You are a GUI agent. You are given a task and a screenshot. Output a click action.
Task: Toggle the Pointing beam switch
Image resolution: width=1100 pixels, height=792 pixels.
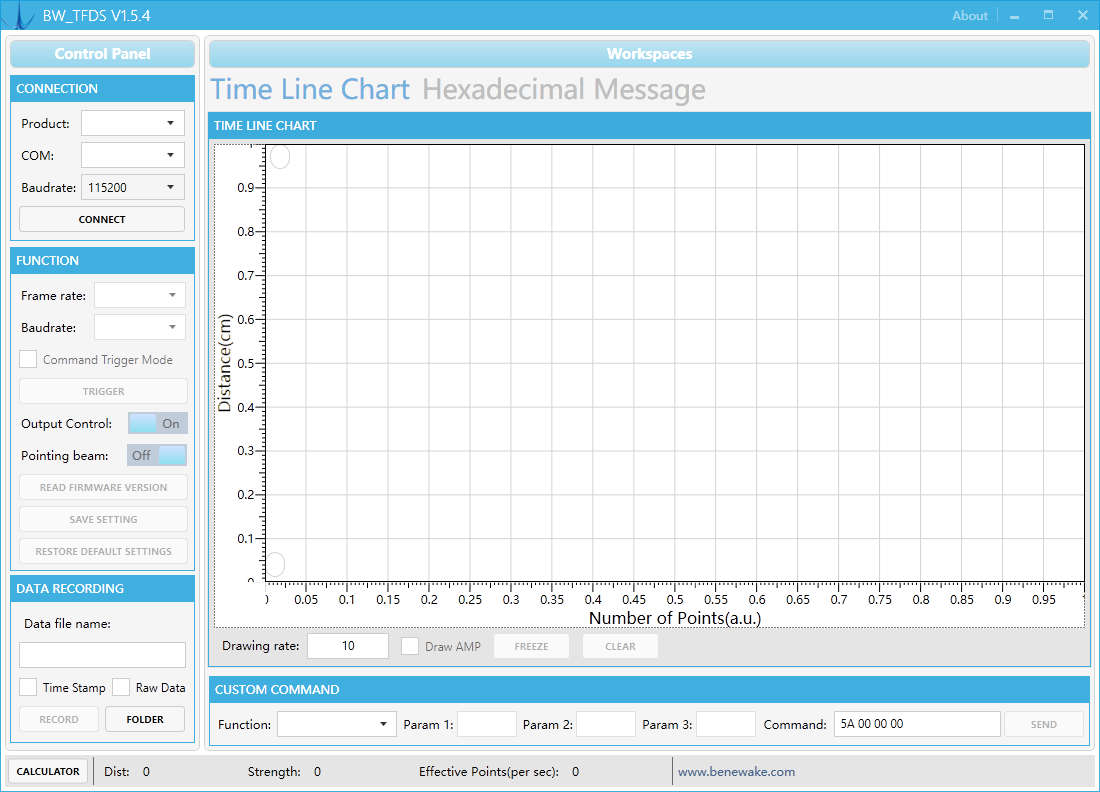157,455
